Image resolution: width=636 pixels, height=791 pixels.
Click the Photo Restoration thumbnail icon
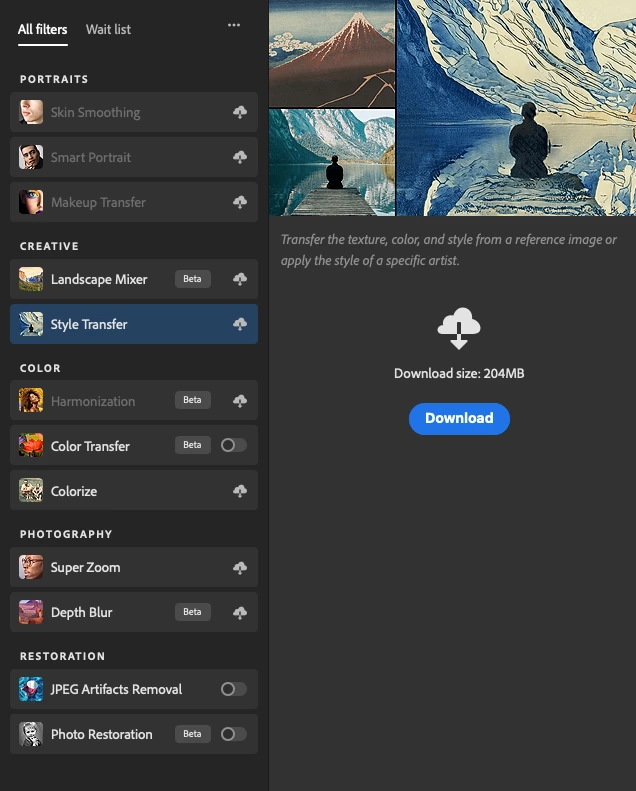pos(31,734)
